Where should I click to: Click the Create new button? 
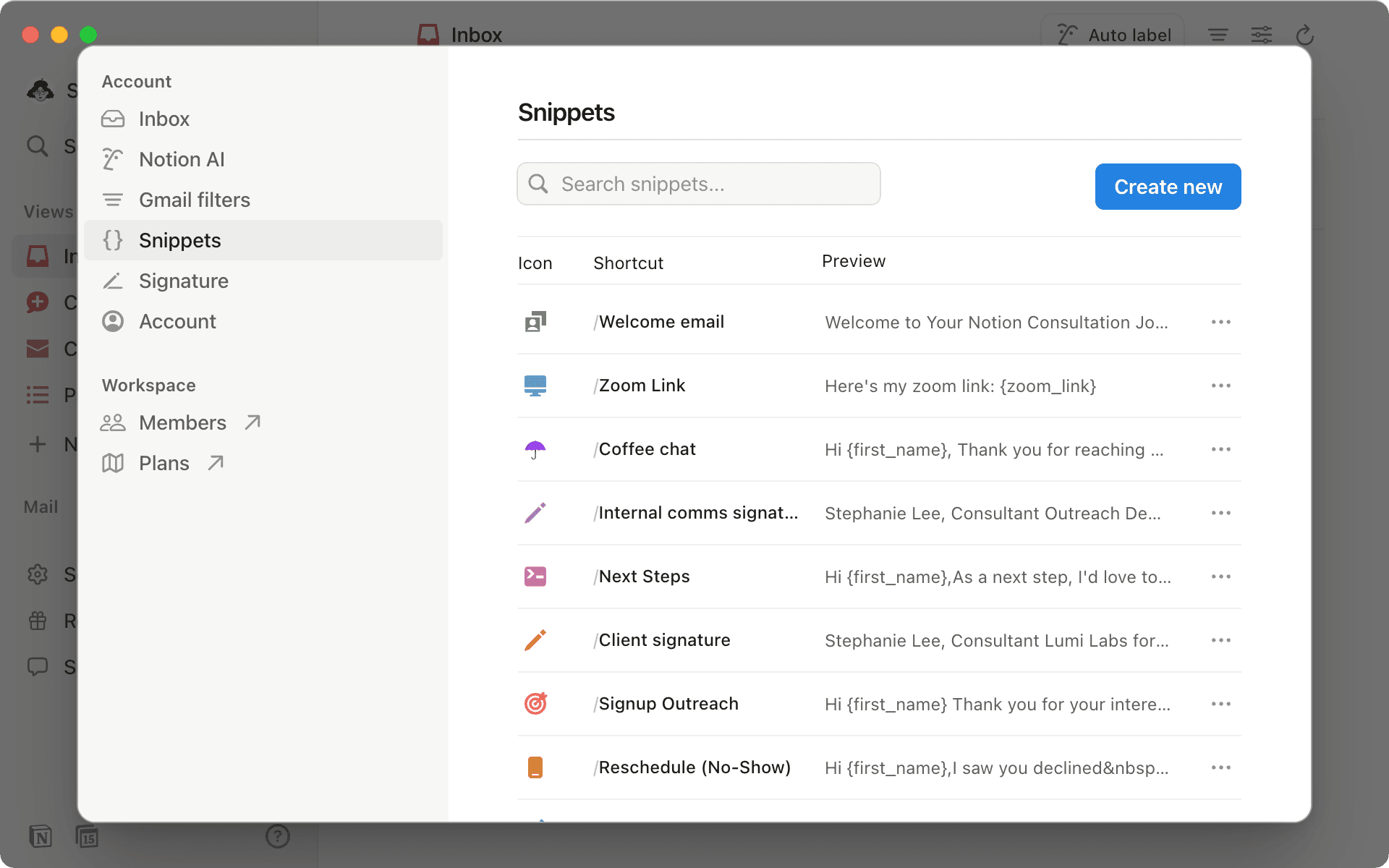(x=1167, y=187)
